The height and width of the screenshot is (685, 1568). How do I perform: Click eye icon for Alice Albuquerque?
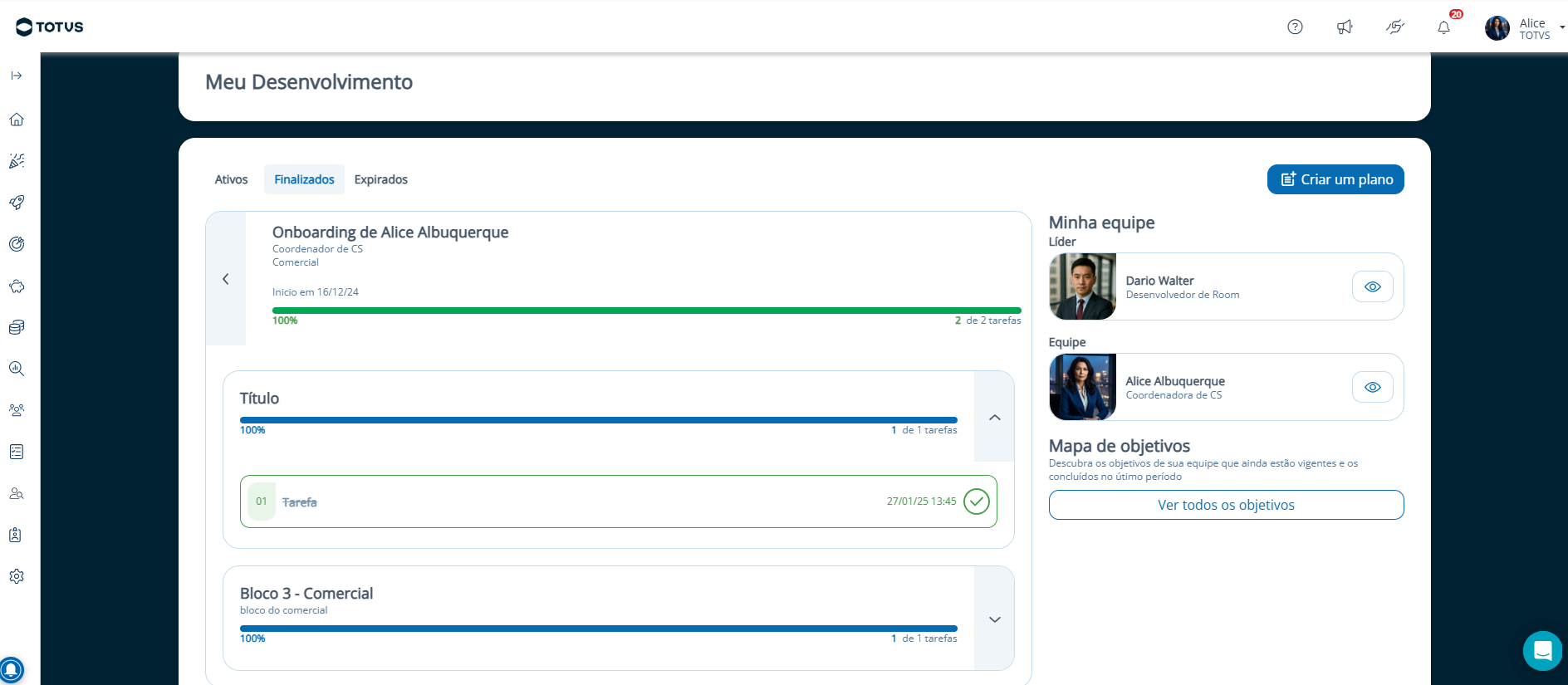tap(1372, 387)
